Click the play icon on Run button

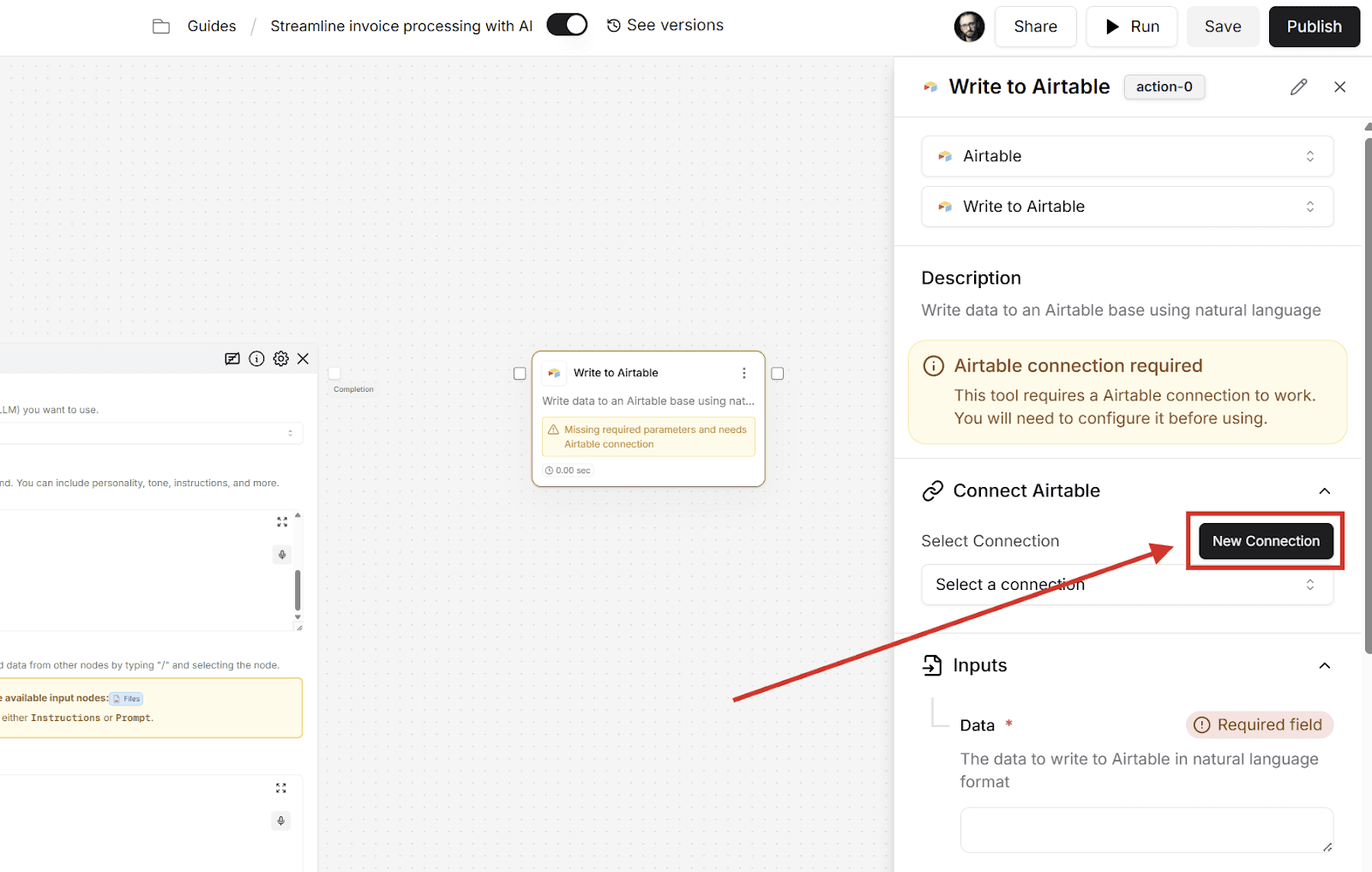pos(1112,27)
